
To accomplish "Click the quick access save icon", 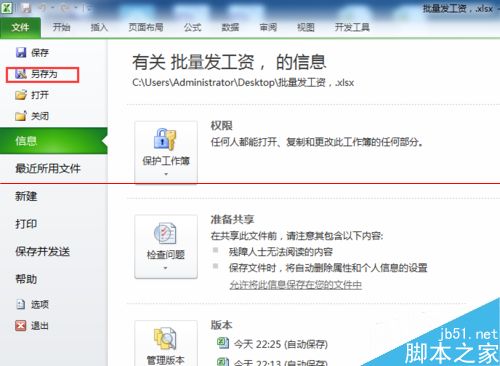I will pyautogui.click(x=26, y=8).
